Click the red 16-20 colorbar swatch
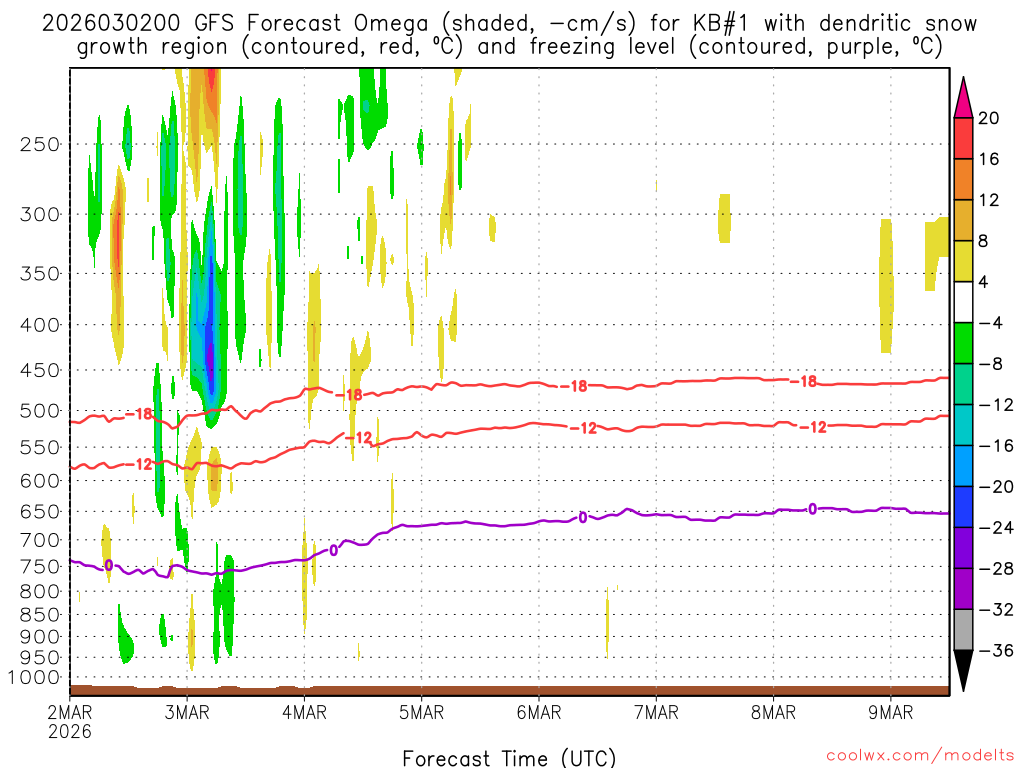 tap(963, 138)
